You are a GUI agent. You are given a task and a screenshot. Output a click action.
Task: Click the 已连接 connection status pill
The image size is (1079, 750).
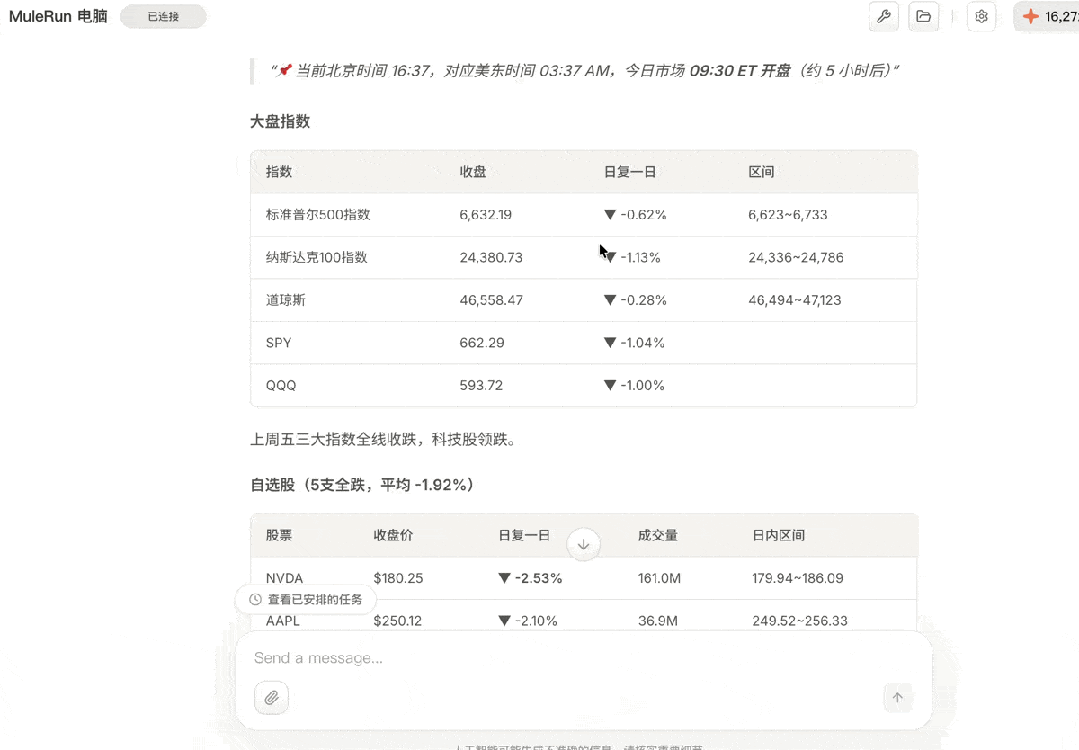(x=162, y=16)
